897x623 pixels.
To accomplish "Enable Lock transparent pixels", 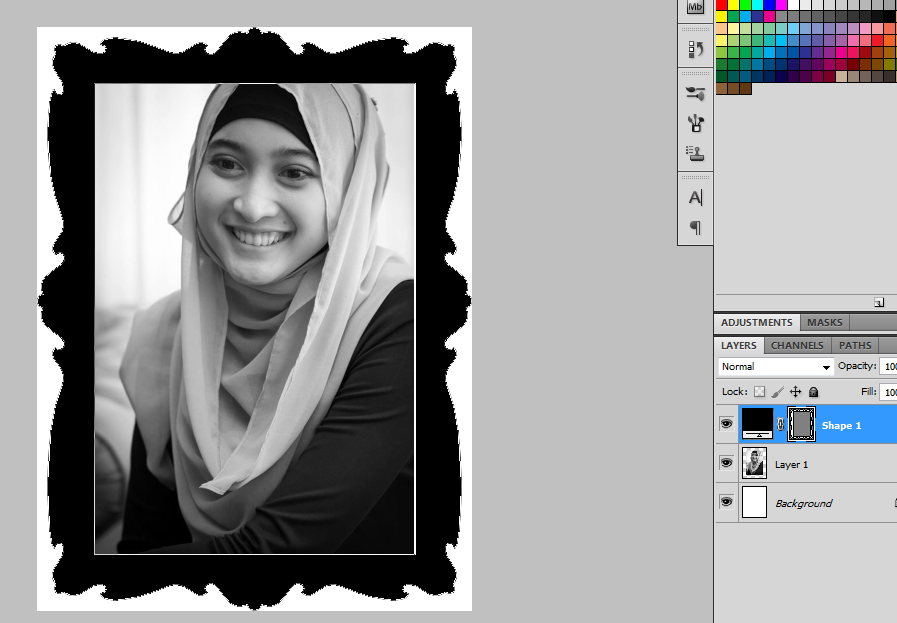I will click(758, 392).
